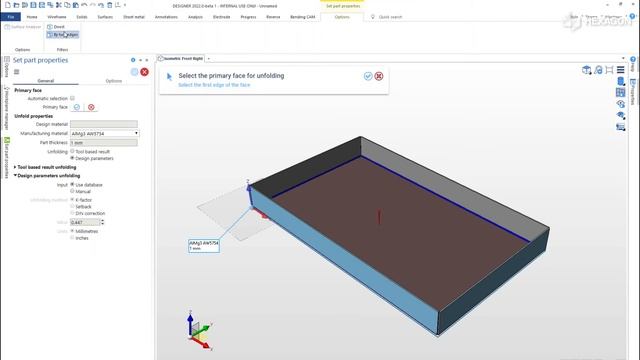Click the blue cylinder display icon
640x360 pixels.
click(x=620, y=81)
